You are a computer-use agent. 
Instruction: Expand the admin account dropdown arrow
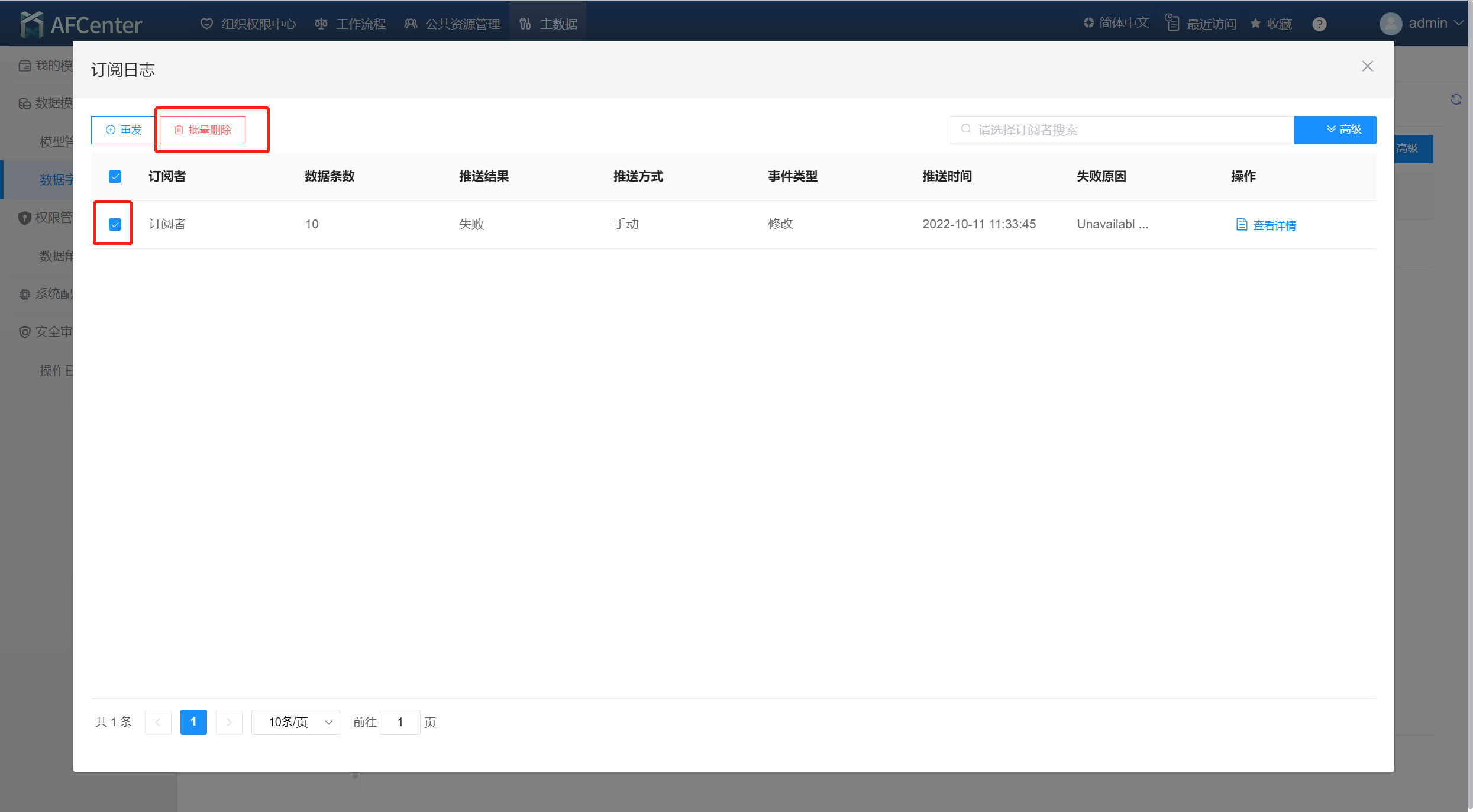click(1459, 23)
